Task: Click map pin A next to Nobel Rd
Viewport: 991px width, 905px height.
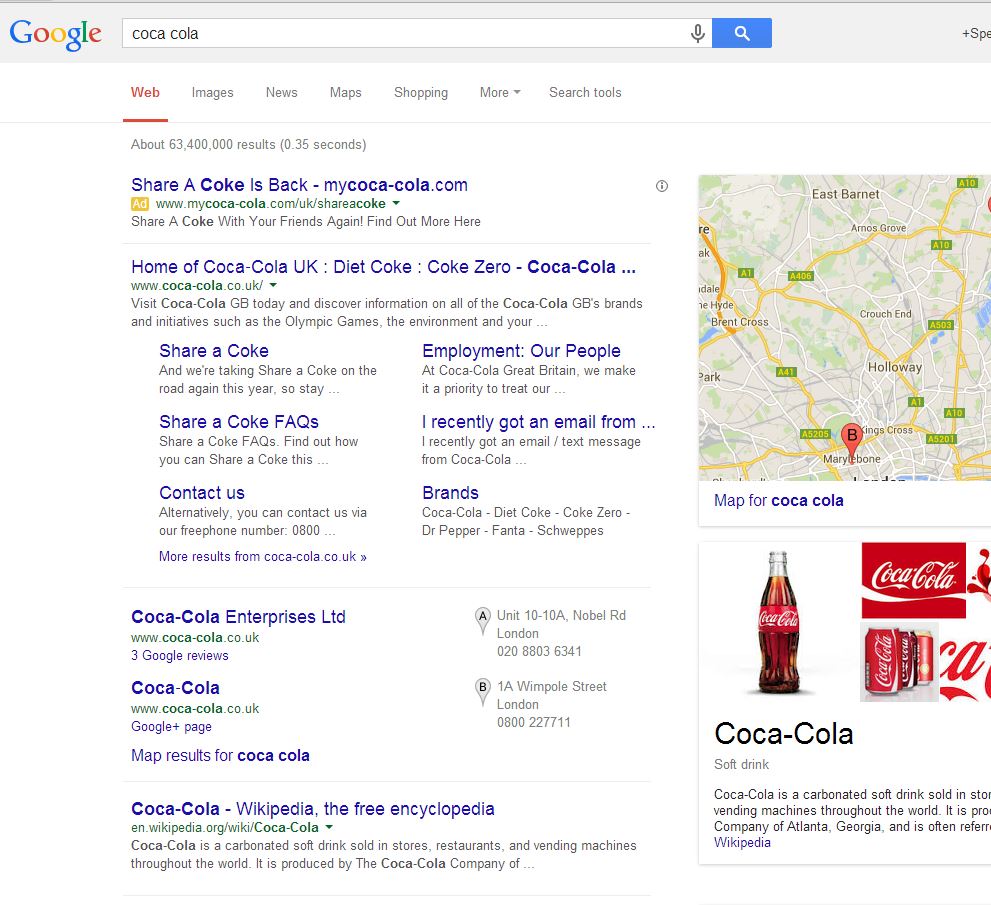Action: coord(483,621)
